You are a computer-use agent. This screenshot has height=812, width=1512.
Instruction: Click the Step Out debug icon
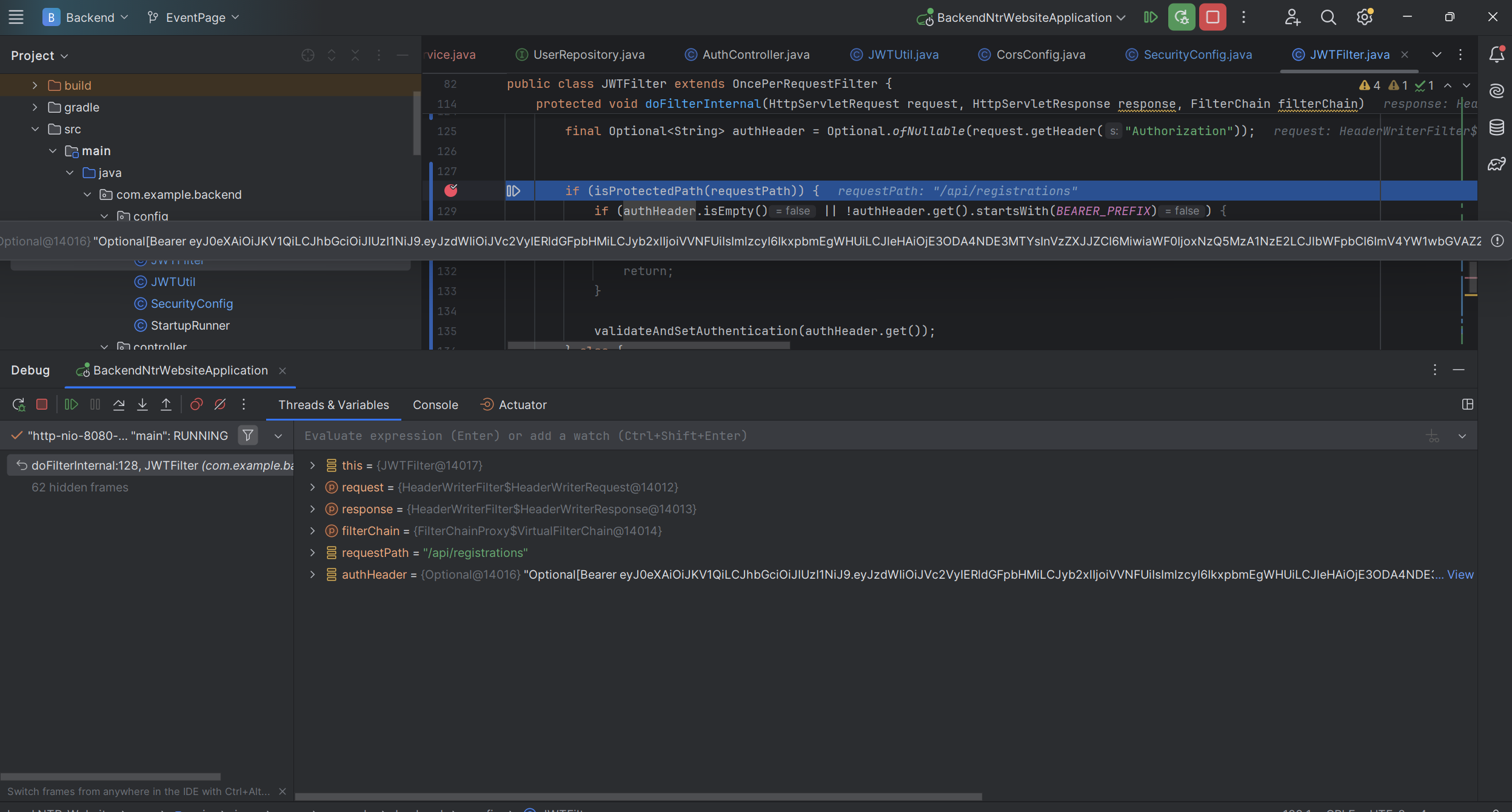[166, 404]
